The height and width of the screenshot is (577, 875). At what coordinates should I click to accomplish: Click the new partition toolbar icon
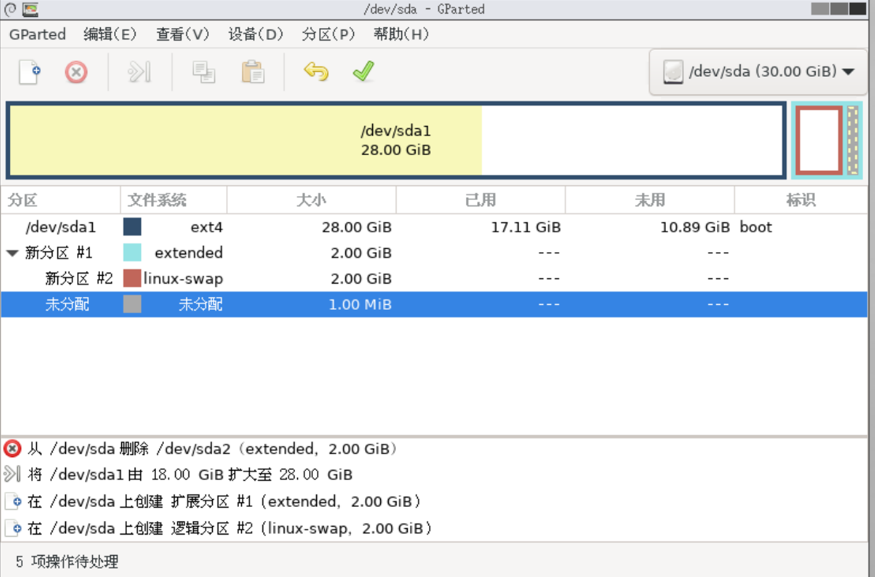pyautogui.click(x=30, y=73)
